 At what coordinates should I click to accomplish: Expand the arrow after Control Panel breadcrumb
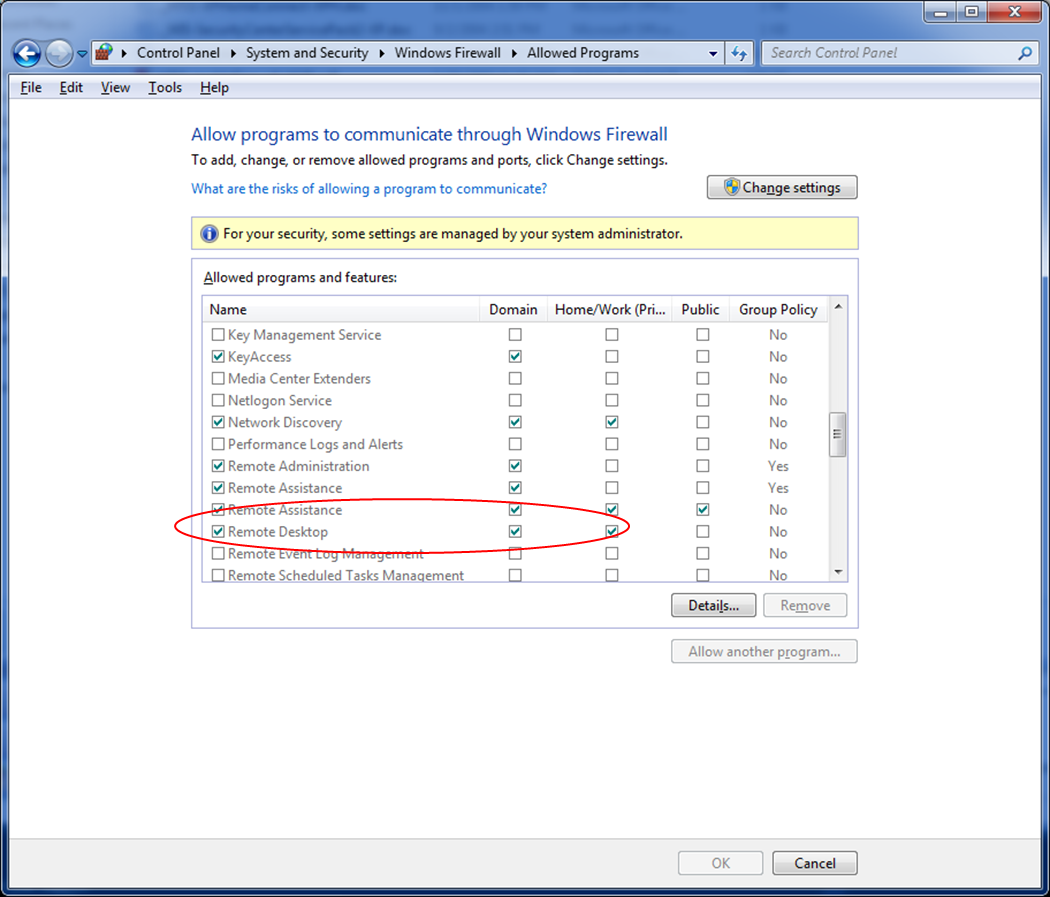point(233,53)
